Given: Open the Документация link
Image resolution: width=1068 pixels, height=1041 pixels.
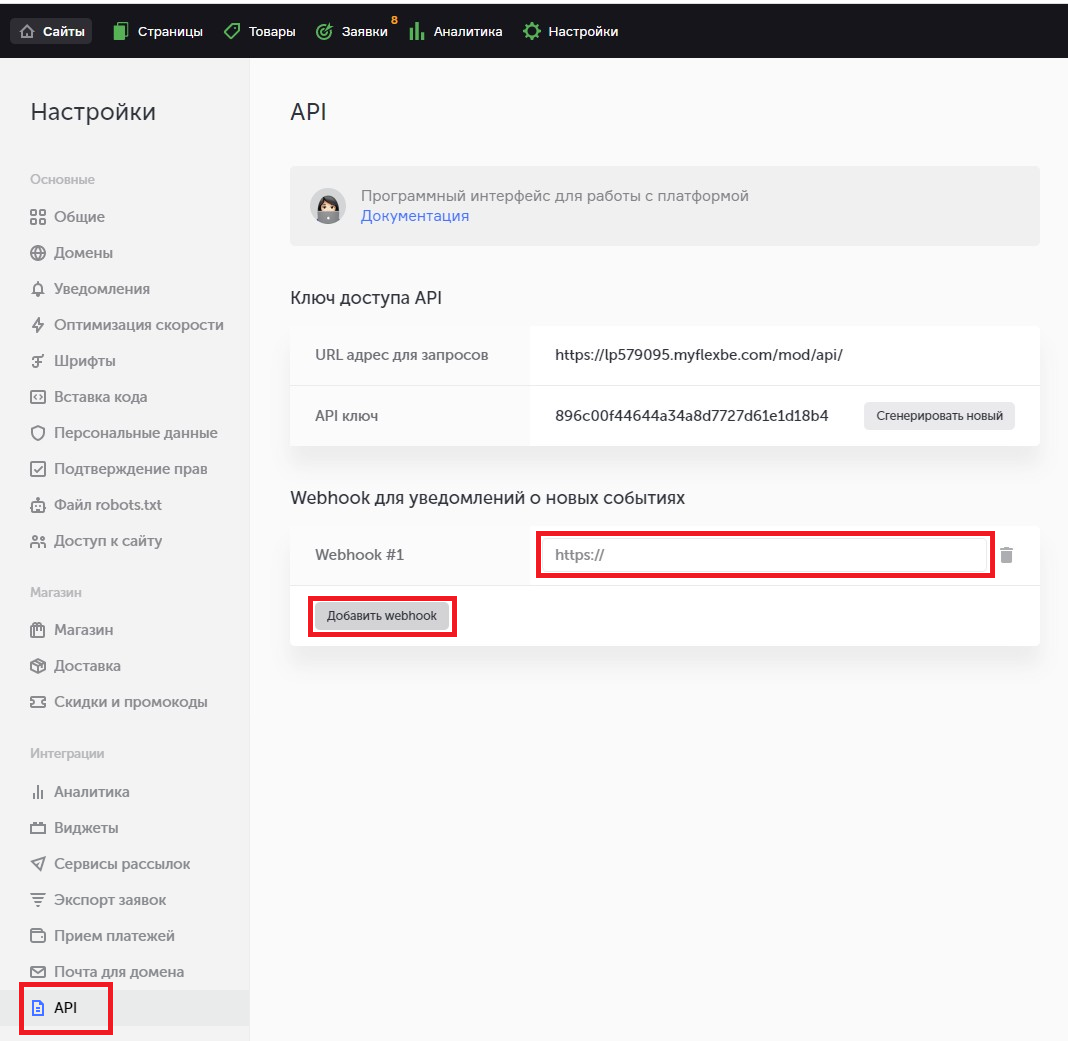Looking at the screenshot, I should pyautogui.click(x=415, y=215).
